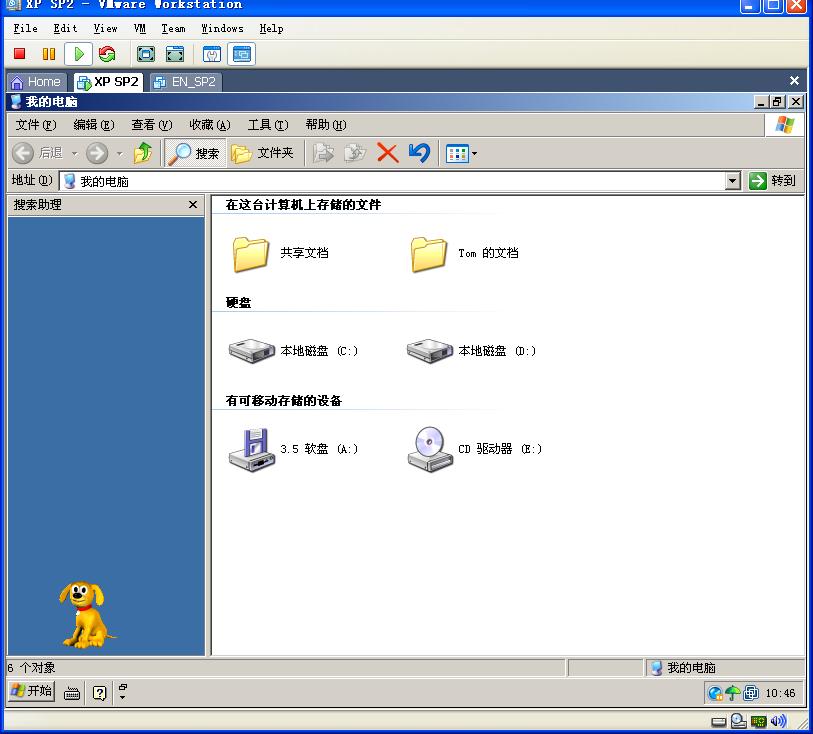This screenshot has height=734, width=813.
Task: Close the current VMware tab
Action: (x=794, y=81)
